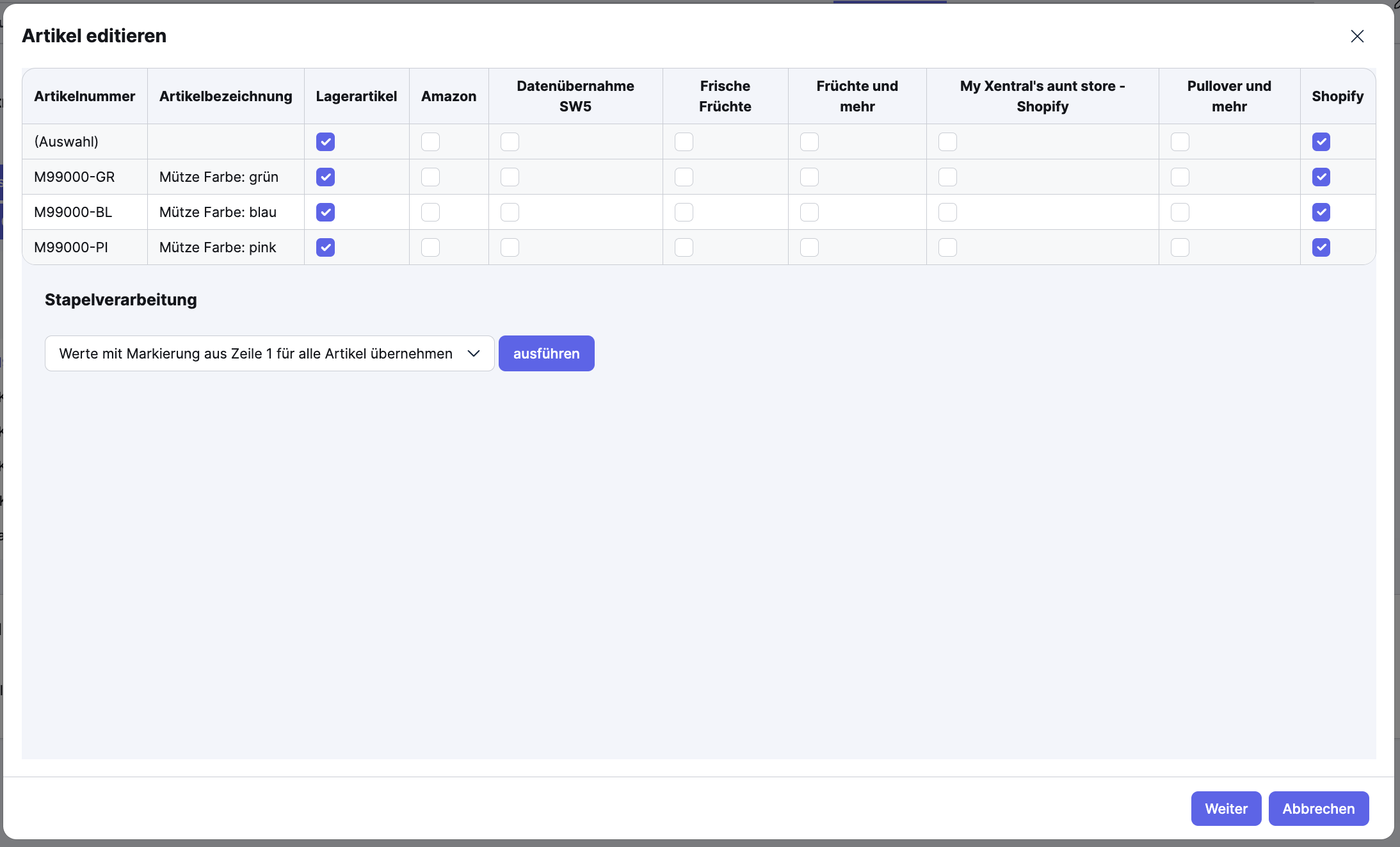This screenshot has height=847, width=1400.
Task: Tick Pullover und mehr in the (Auswahl) row
Action: tap(1180, 141)
